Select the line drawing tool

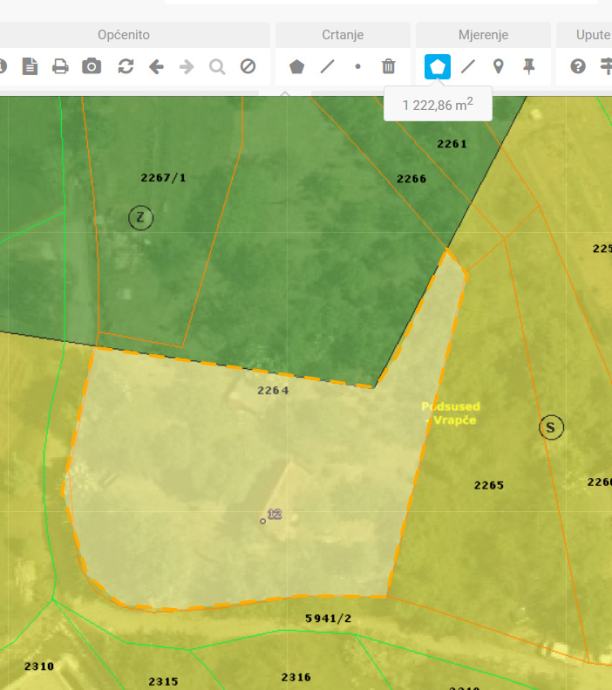coord(327,67)
